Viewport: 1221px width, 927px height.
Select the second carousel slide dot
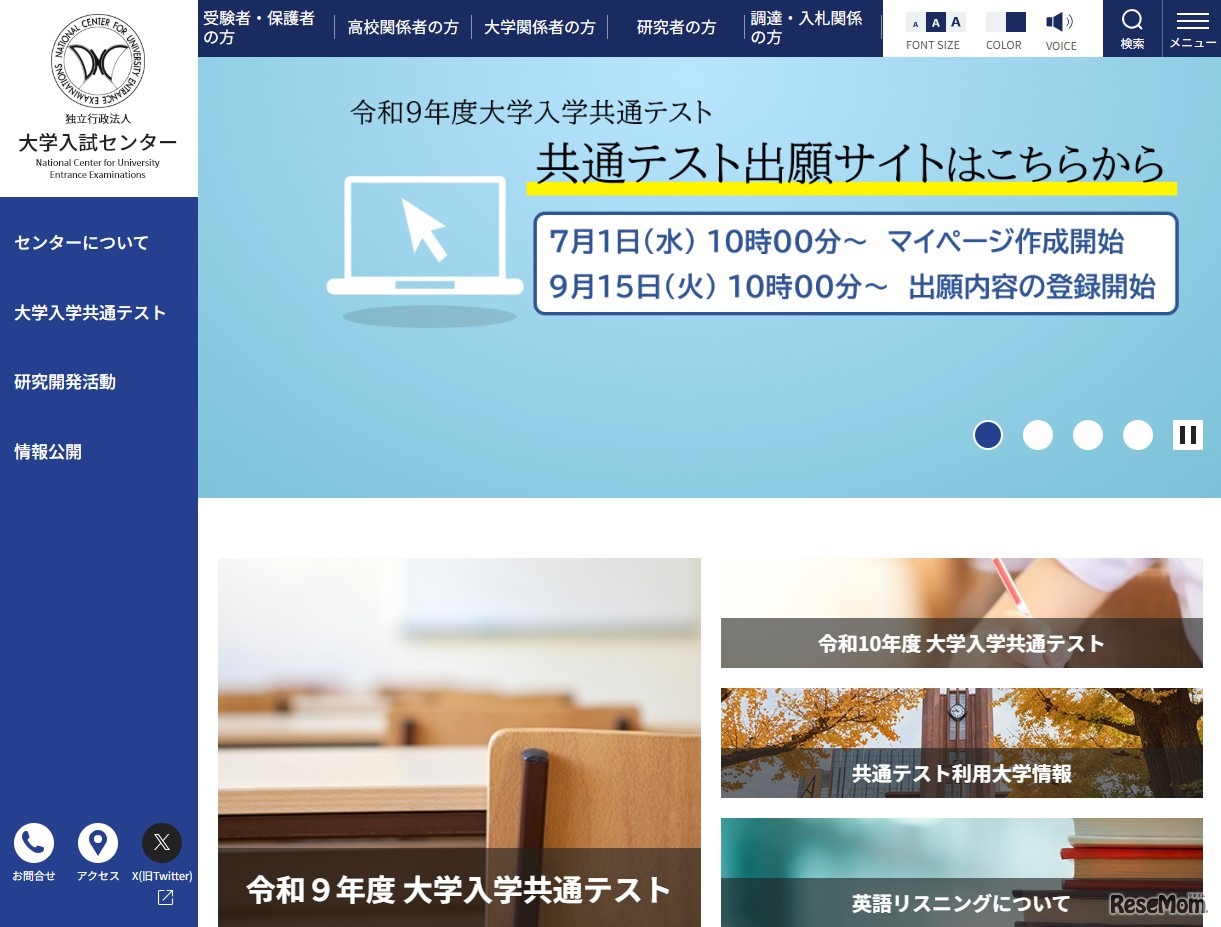click(x=1038, y=435)
